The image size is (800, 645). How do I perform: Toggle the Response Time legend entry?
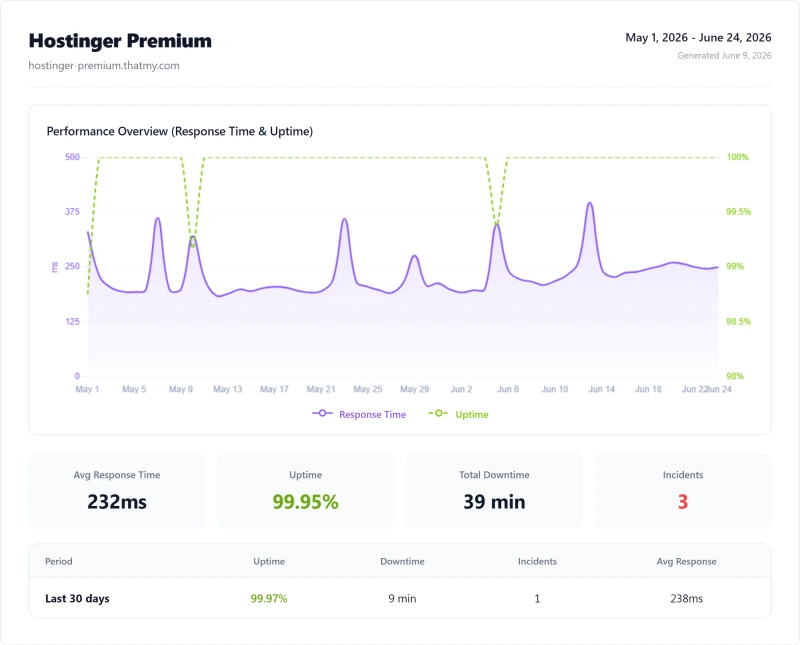(x=359, y=414)
